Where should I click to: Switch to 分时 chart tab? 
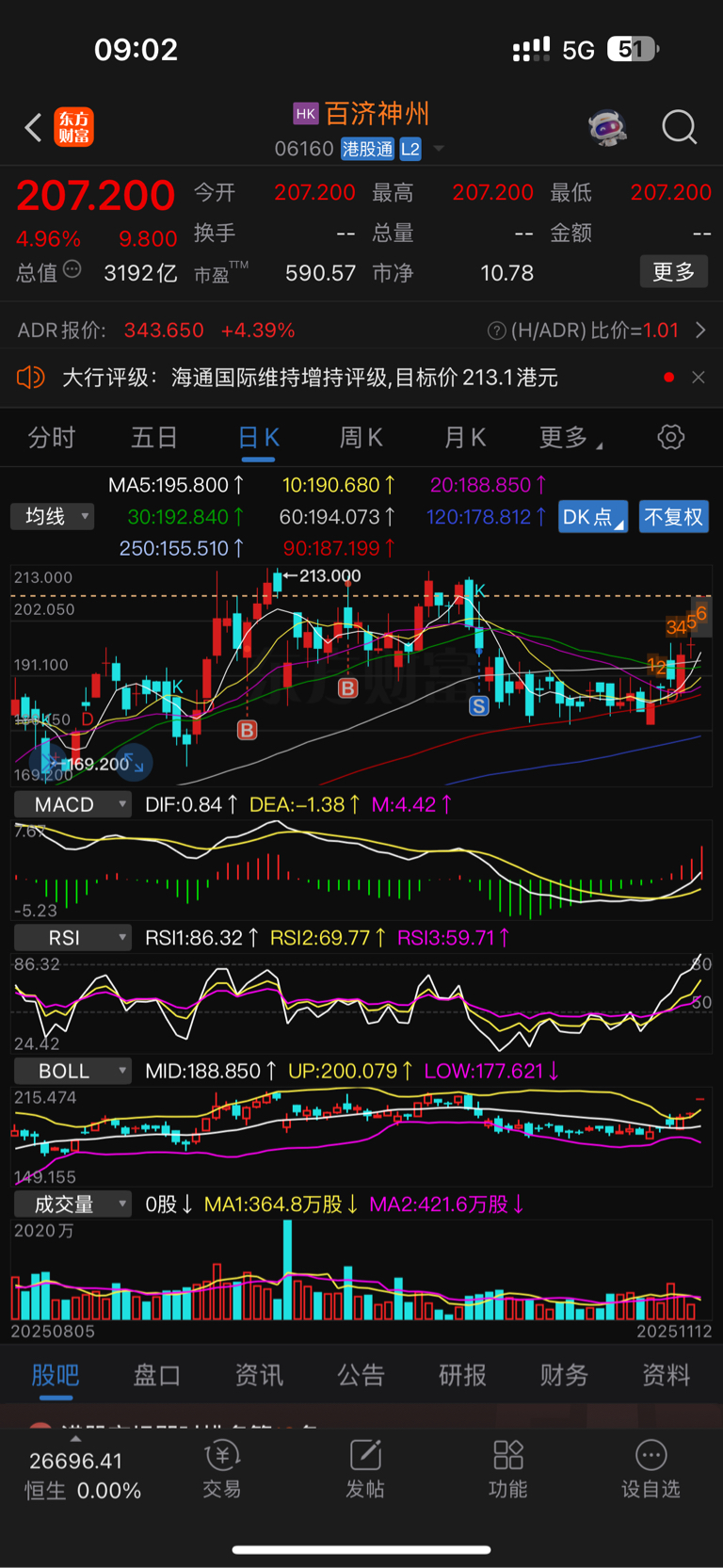pyautogui.click(x=52, y=437)
